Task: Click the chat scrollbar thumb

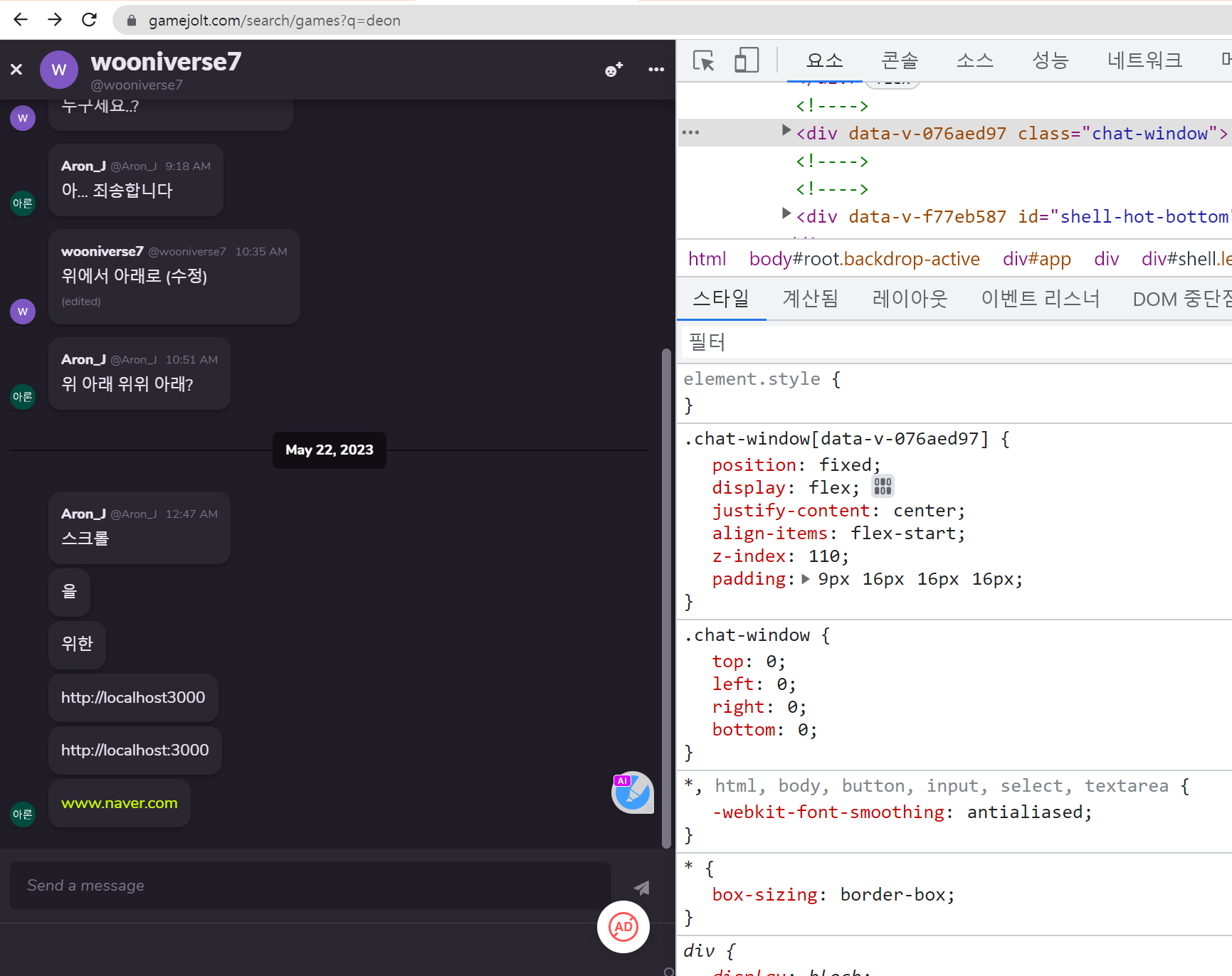Action: [667, 598]
